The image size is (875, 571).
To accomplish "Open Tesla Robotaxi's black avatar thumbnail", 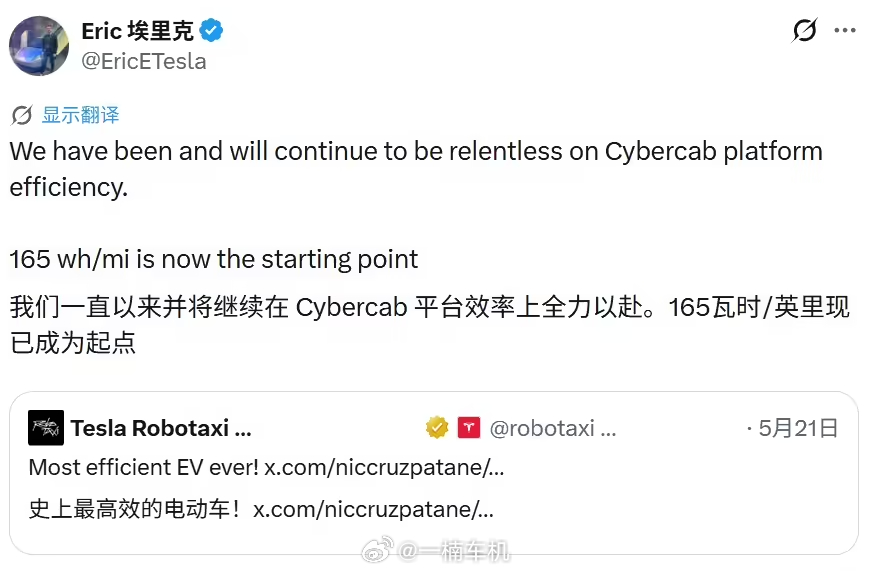I will click(46, 428).
